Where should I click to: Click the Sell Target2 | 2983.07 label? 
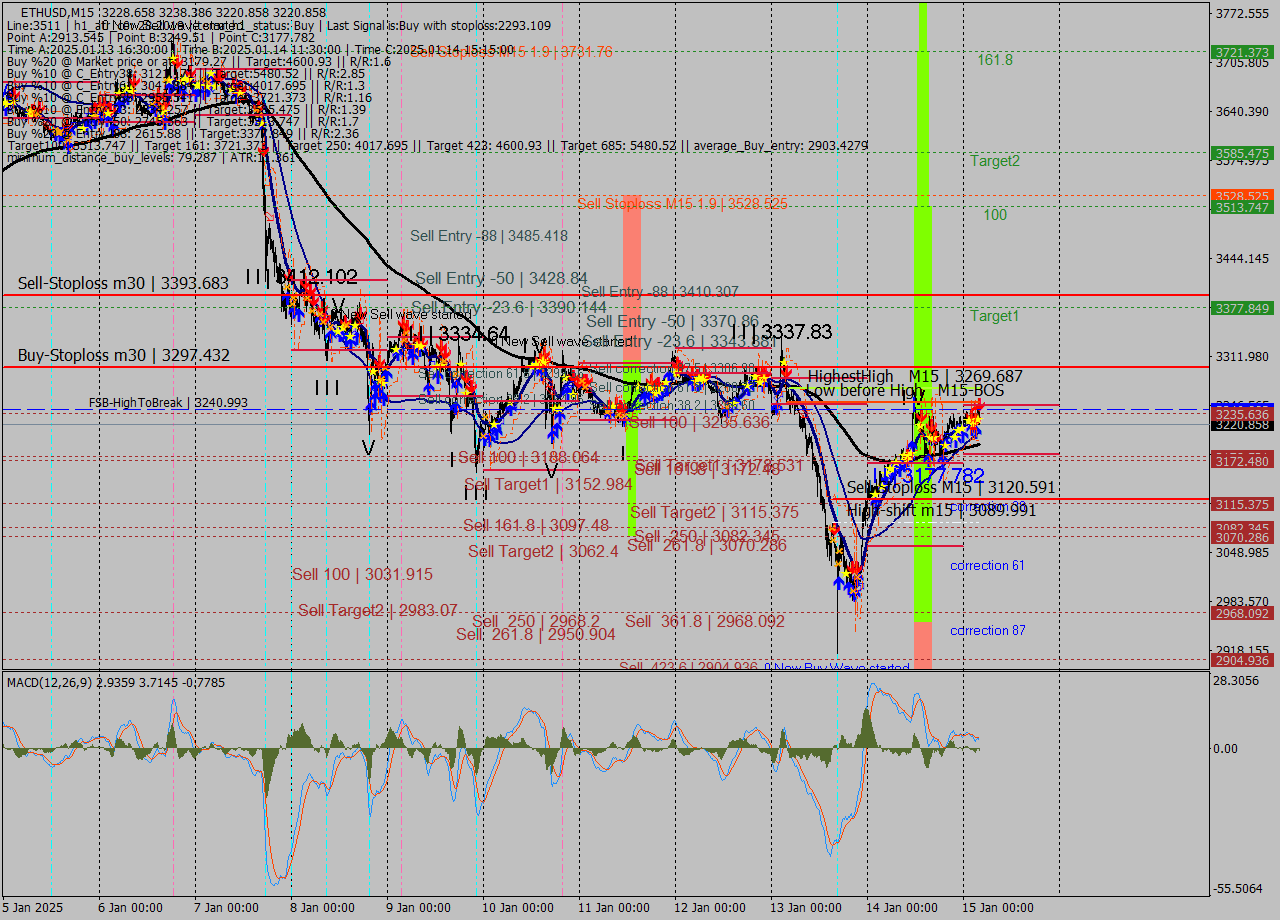point(378,610)
